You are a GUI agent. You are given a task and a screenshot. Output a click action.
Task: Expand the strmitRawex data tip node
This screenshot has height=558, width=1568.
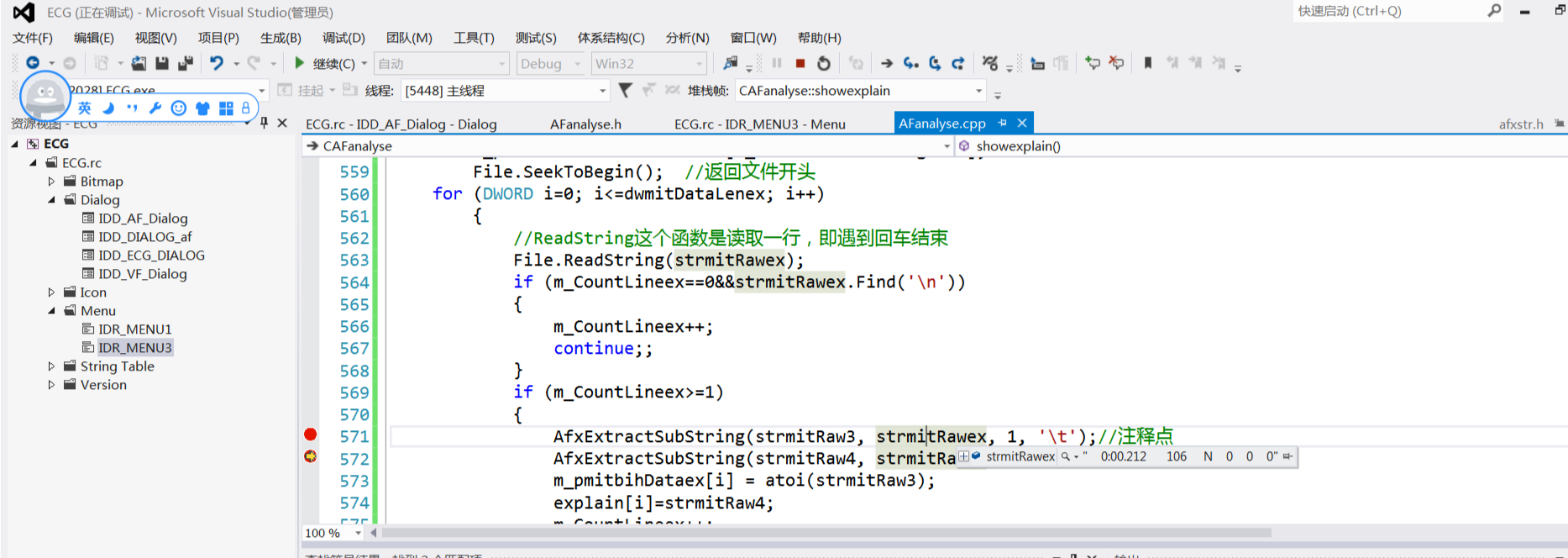point(964,456)
